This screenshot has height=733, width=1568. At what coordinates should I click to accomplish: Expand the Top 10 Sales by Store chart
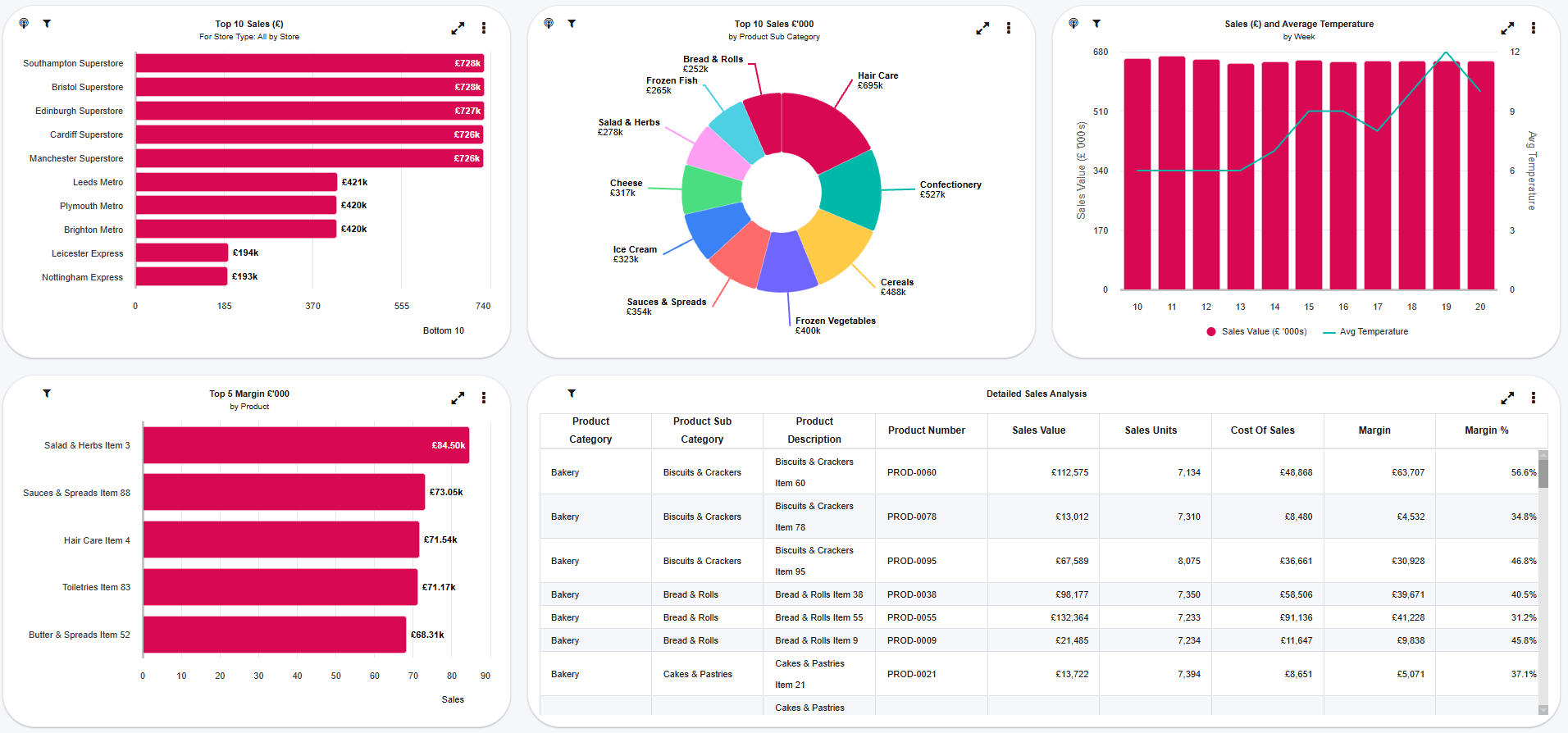coord(458,29)
